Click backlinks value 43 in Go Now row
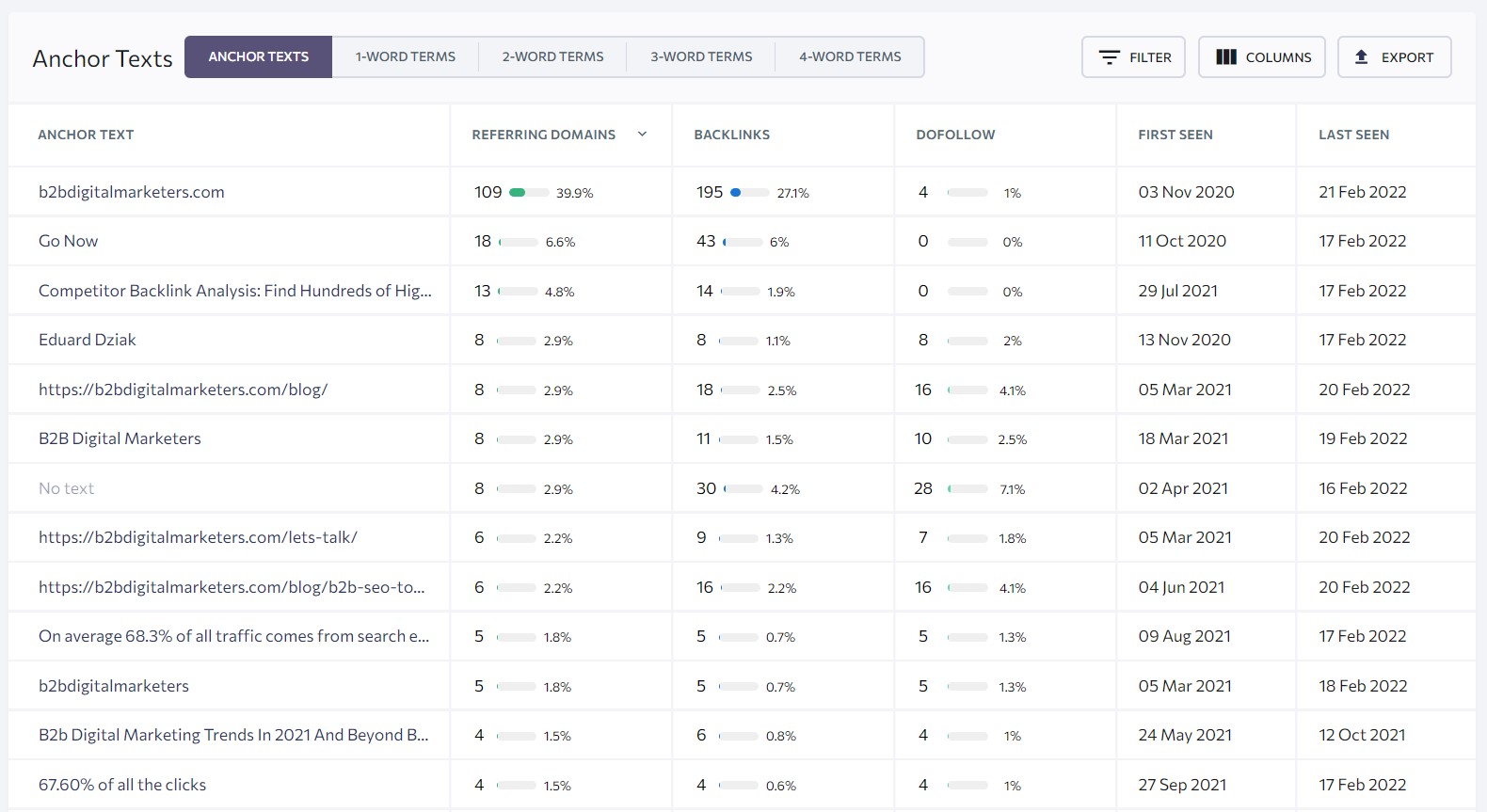 coord(706,241)
